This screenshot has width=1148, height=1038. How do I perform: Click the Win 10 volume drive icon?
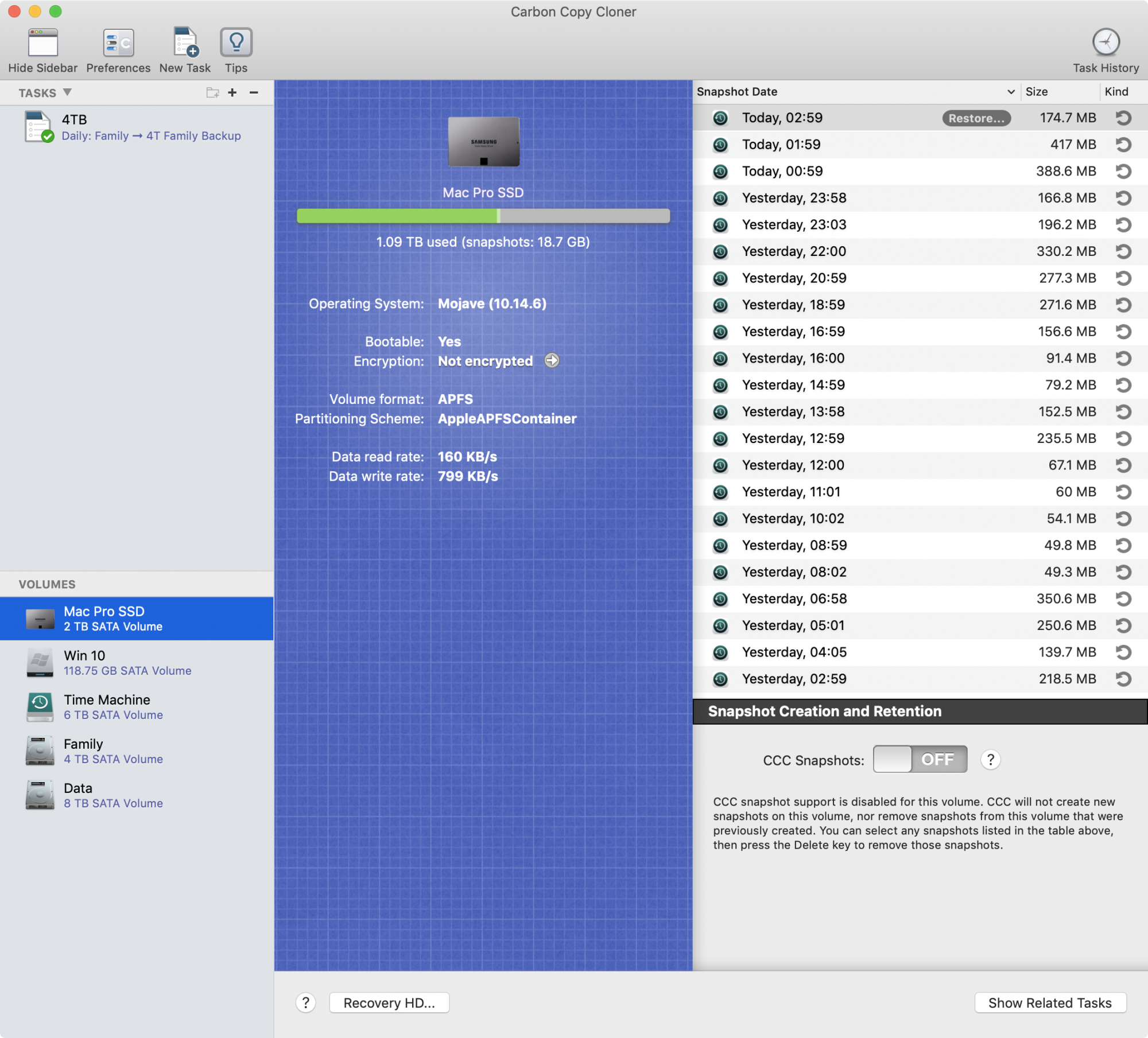40,663
